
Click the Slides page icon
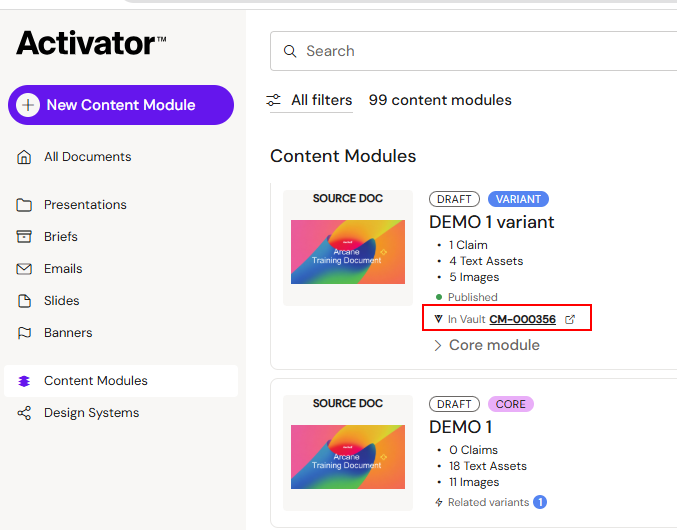24,300
